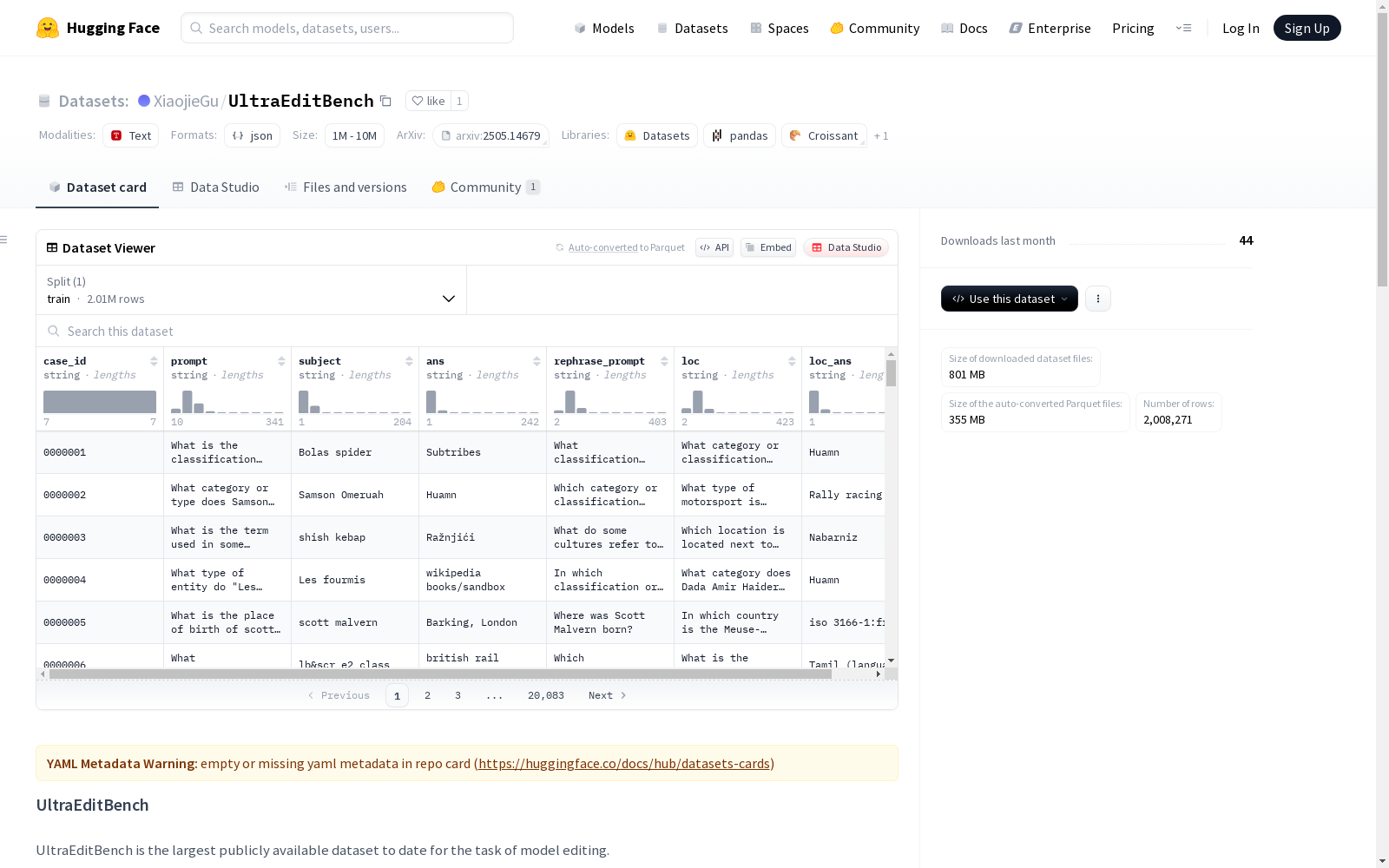
Task: Open the Spaces nav item
Action: [x=780, y=28]
